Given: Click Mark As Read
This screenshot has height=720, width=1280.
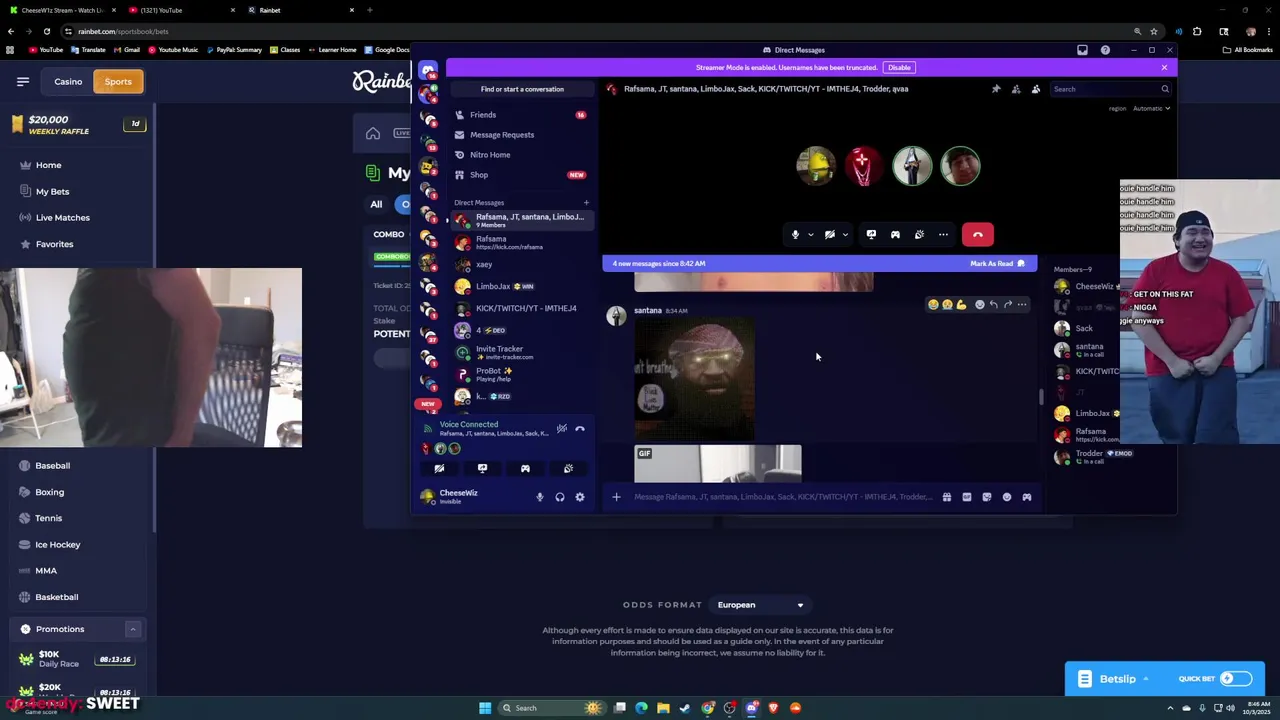Looking at the screenshot, I should 997,263.
